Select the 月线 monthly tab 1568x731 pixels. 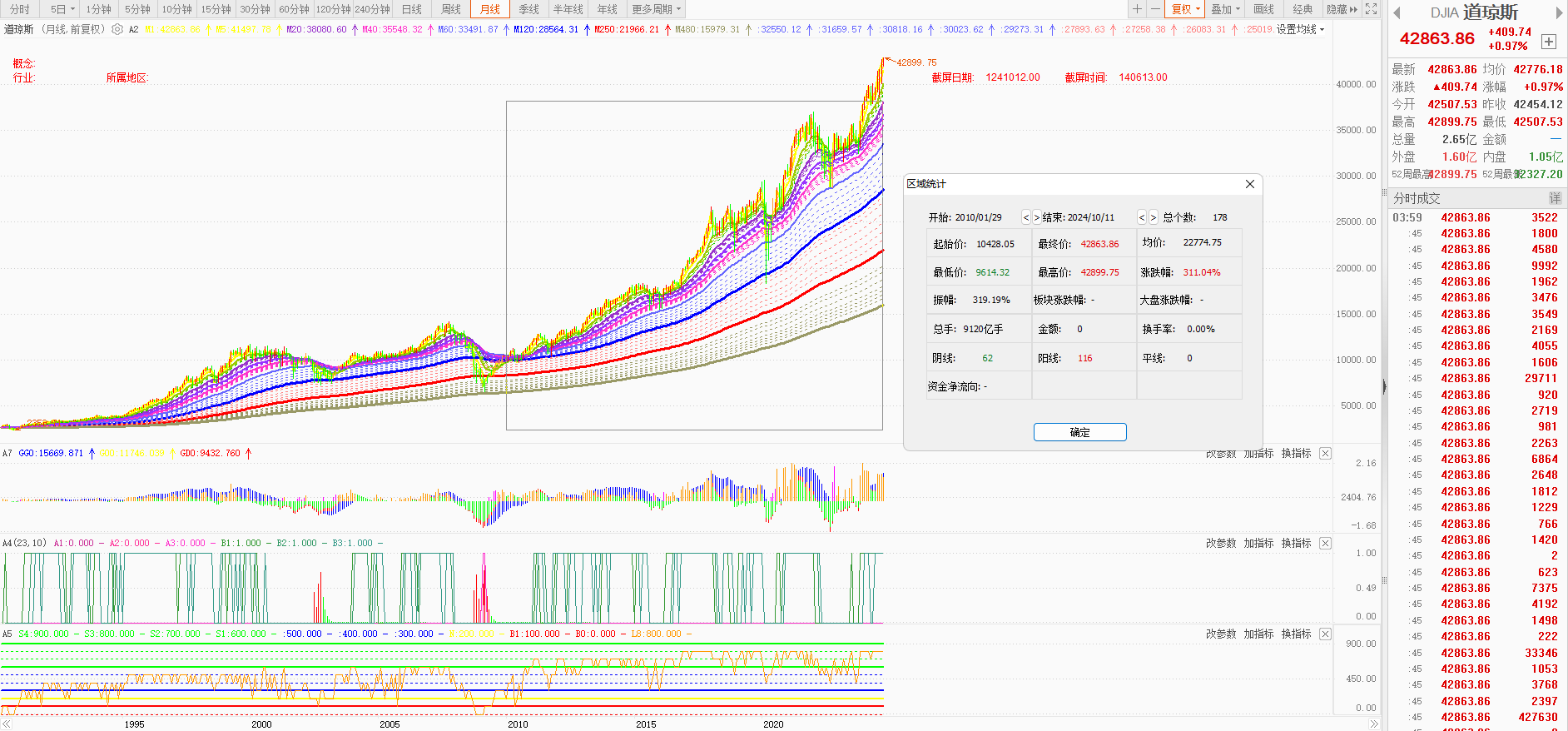(490, 9)
